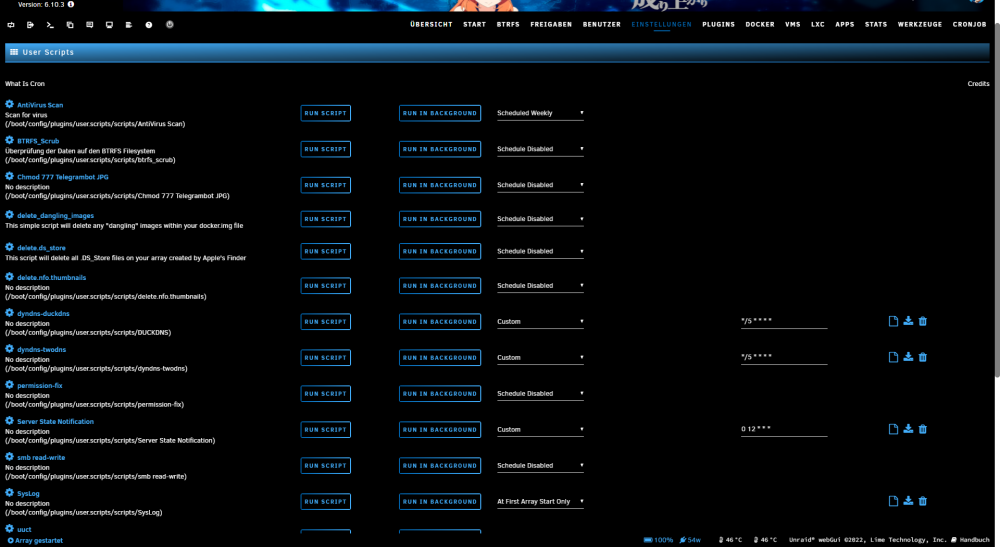This screenshot has width=1000, height=547.
Task: Run Script for permission-fix
Action: [325, 393]
